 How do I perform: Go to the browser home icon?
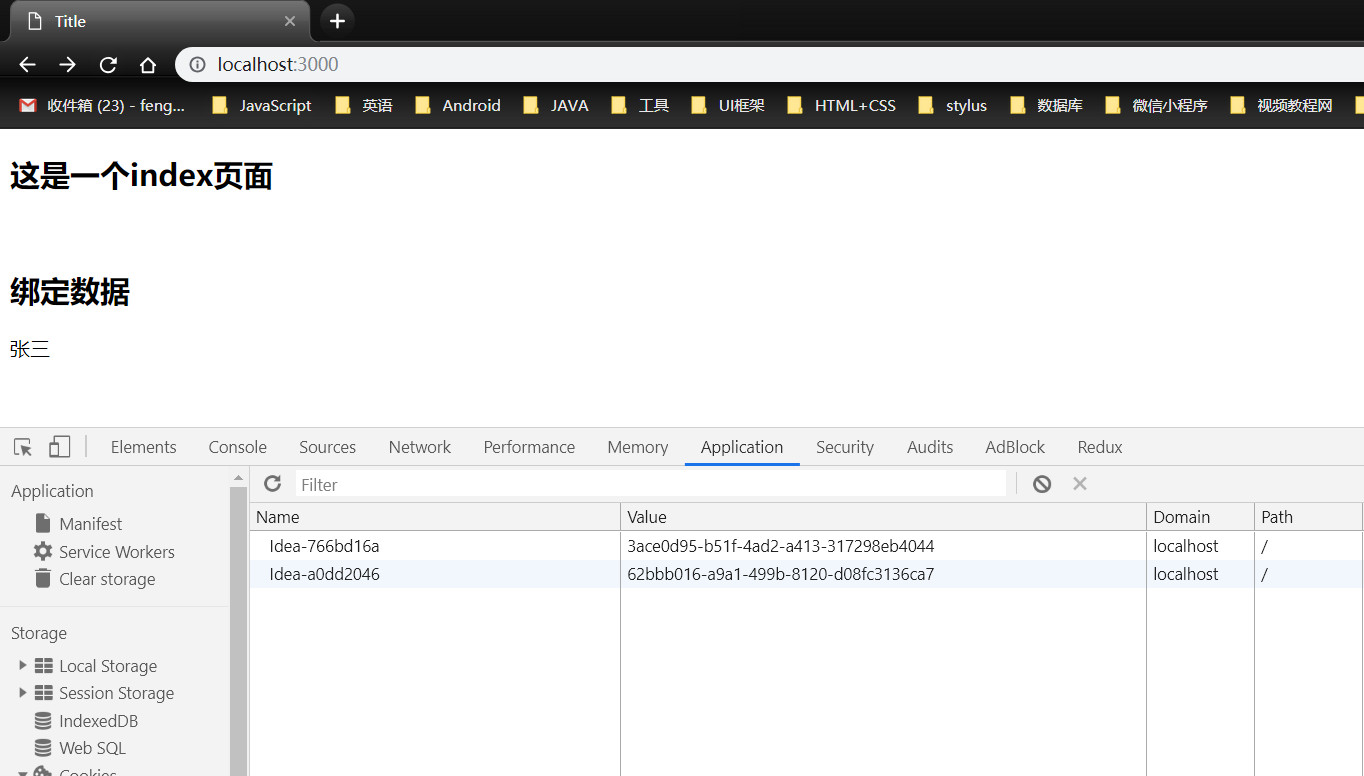148,65
